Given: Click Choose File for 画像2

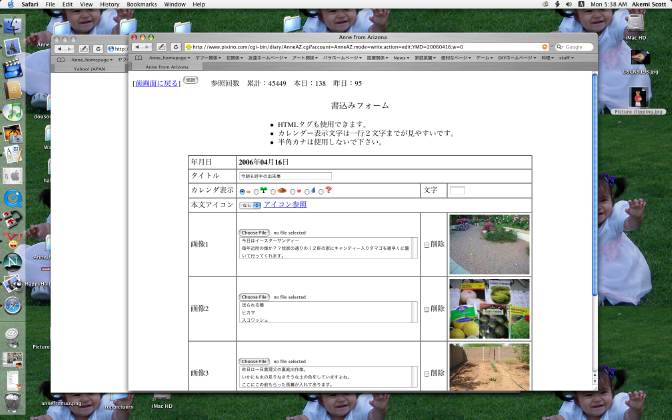Looking at the screenshot, I should [254, 297].
